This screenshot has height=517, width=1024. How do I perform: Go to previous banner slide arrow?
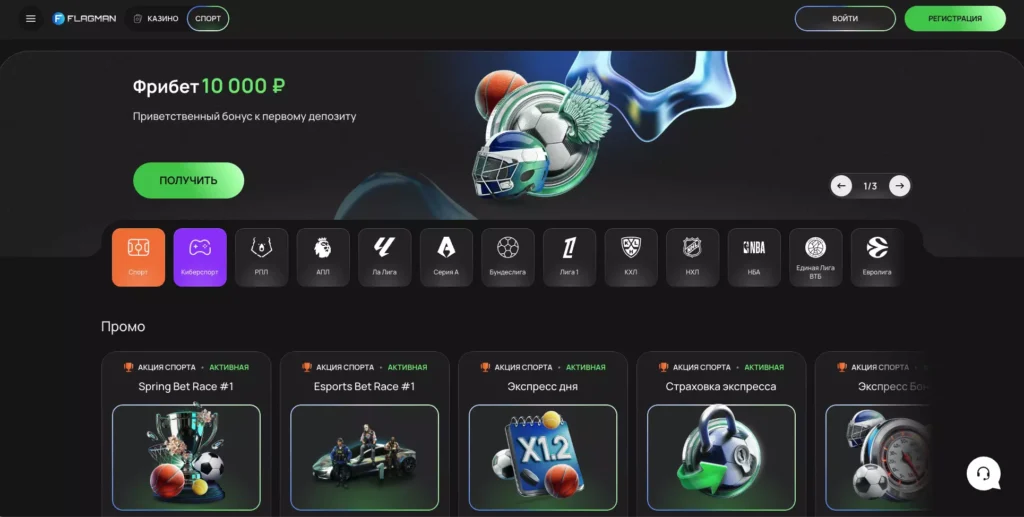pyautogui.click(x=841, y=186)
